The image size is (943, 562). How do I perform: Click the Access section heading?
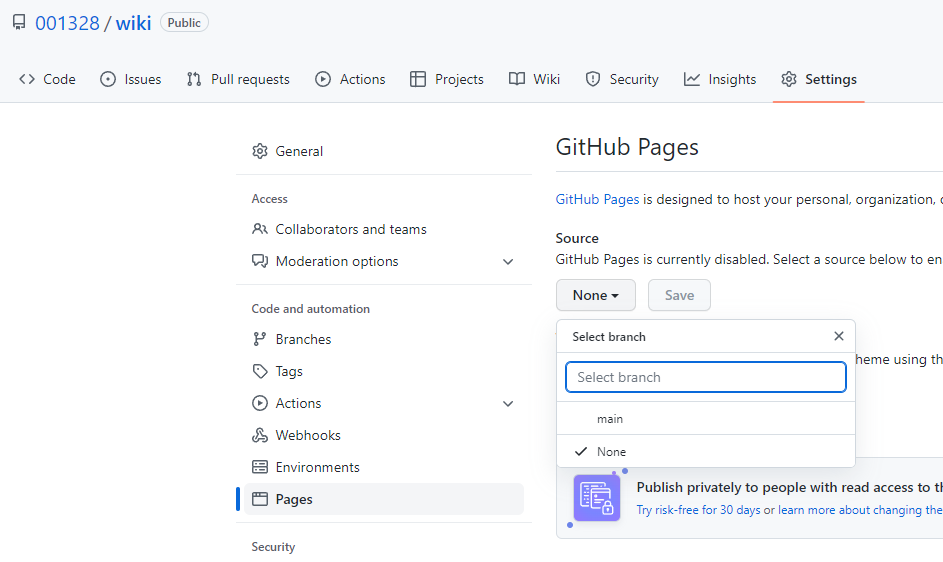[269, 199]
